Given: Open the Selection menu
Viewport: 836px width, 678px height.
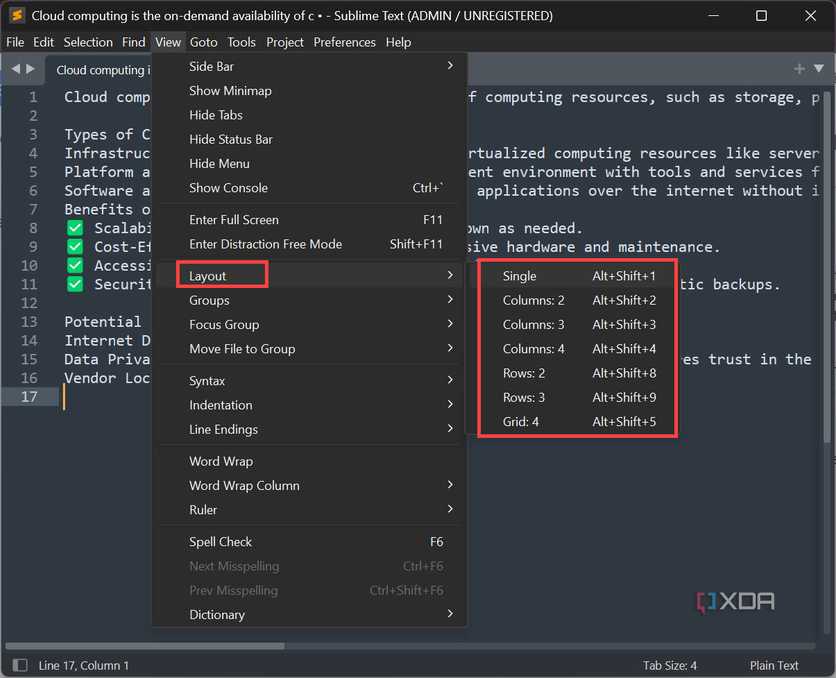Looking at the screenshot, I should (88, 42).
